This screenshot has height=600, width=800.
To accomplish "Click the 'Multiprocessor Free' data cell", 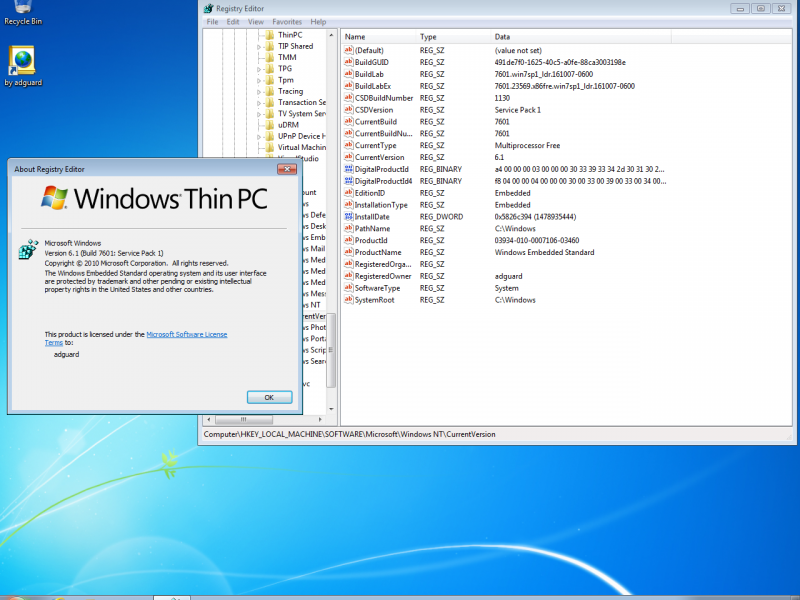I will click(527, 145).
